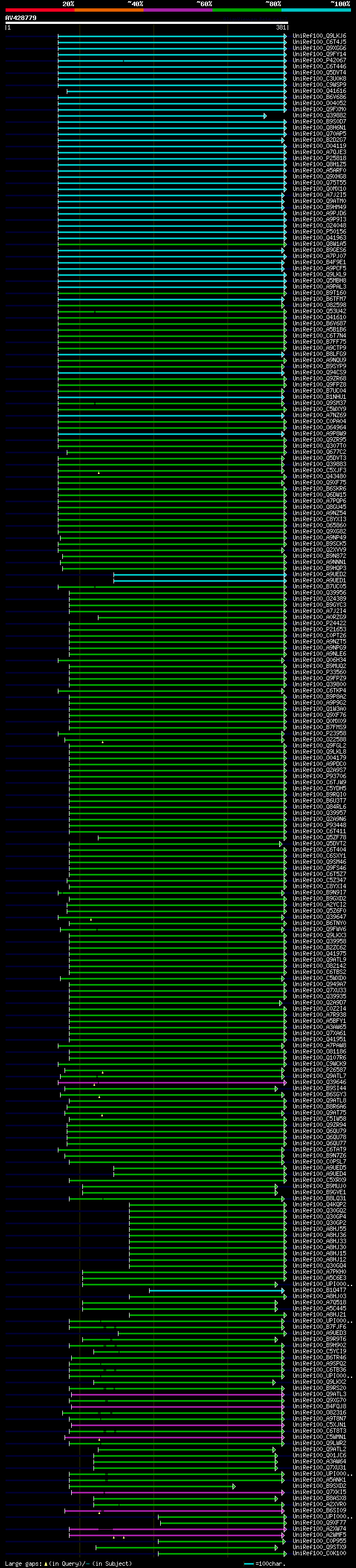Click hit label UniRef100_P93706
The image size is (356, 1568).
tap(319, 776)
